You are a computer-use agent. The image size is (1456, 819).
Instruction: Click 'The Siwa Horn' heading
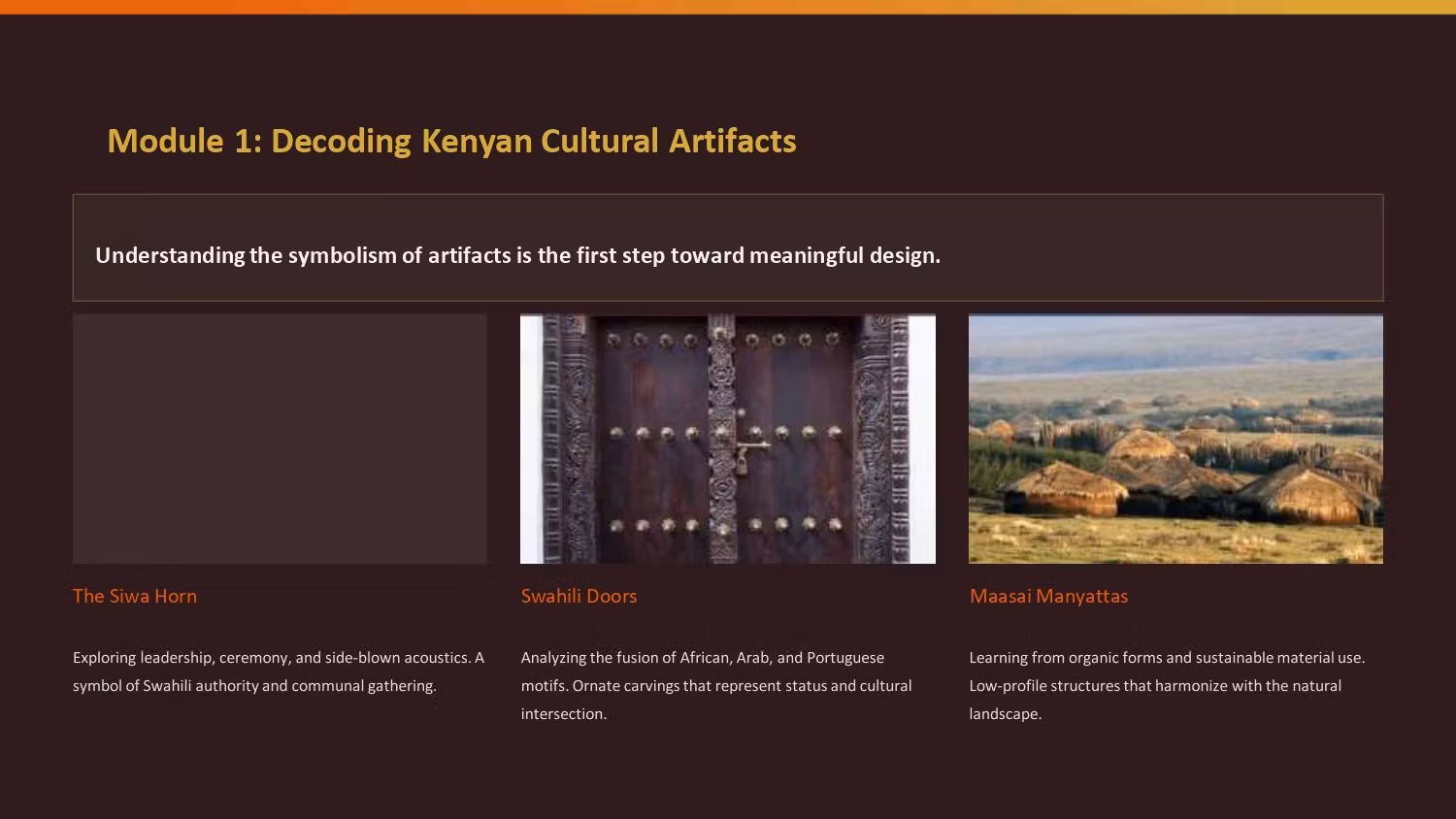pyautogui.click(x=135, y=596)
